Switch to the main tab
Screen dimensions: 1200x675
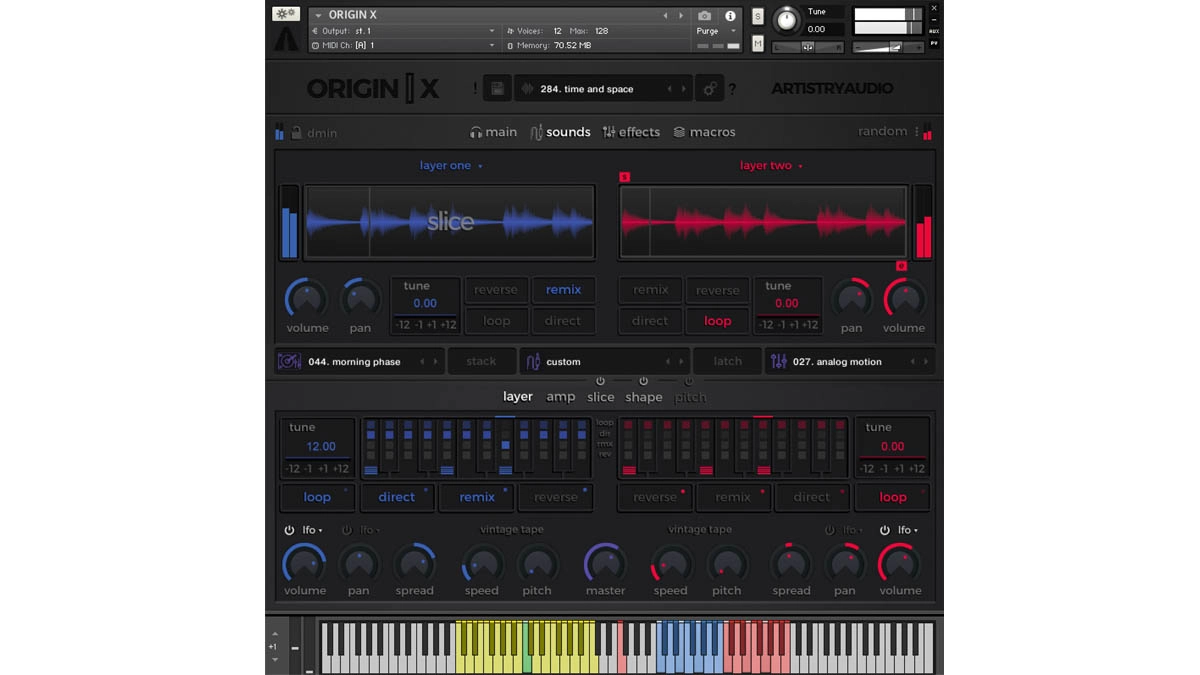pyautogui.click(x=493, y=132)
